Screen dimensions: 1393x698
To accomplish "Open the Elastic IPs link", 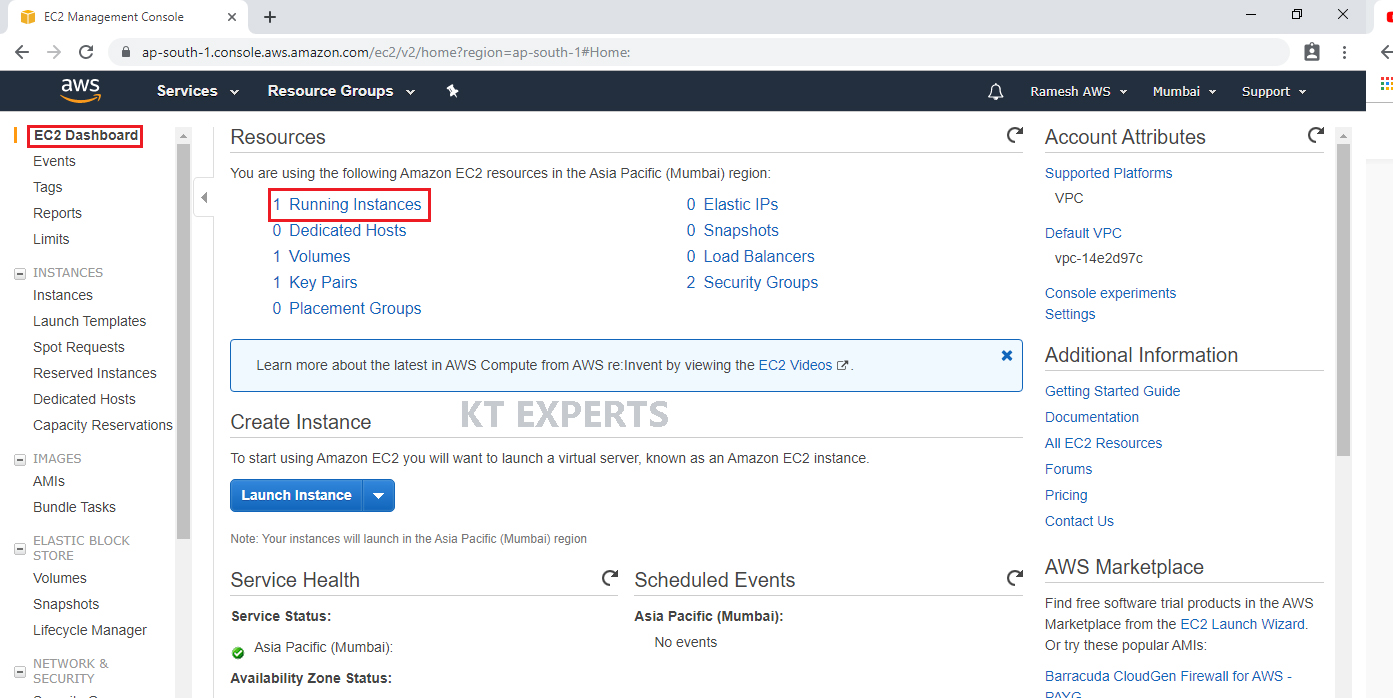I will click(741, 204).
